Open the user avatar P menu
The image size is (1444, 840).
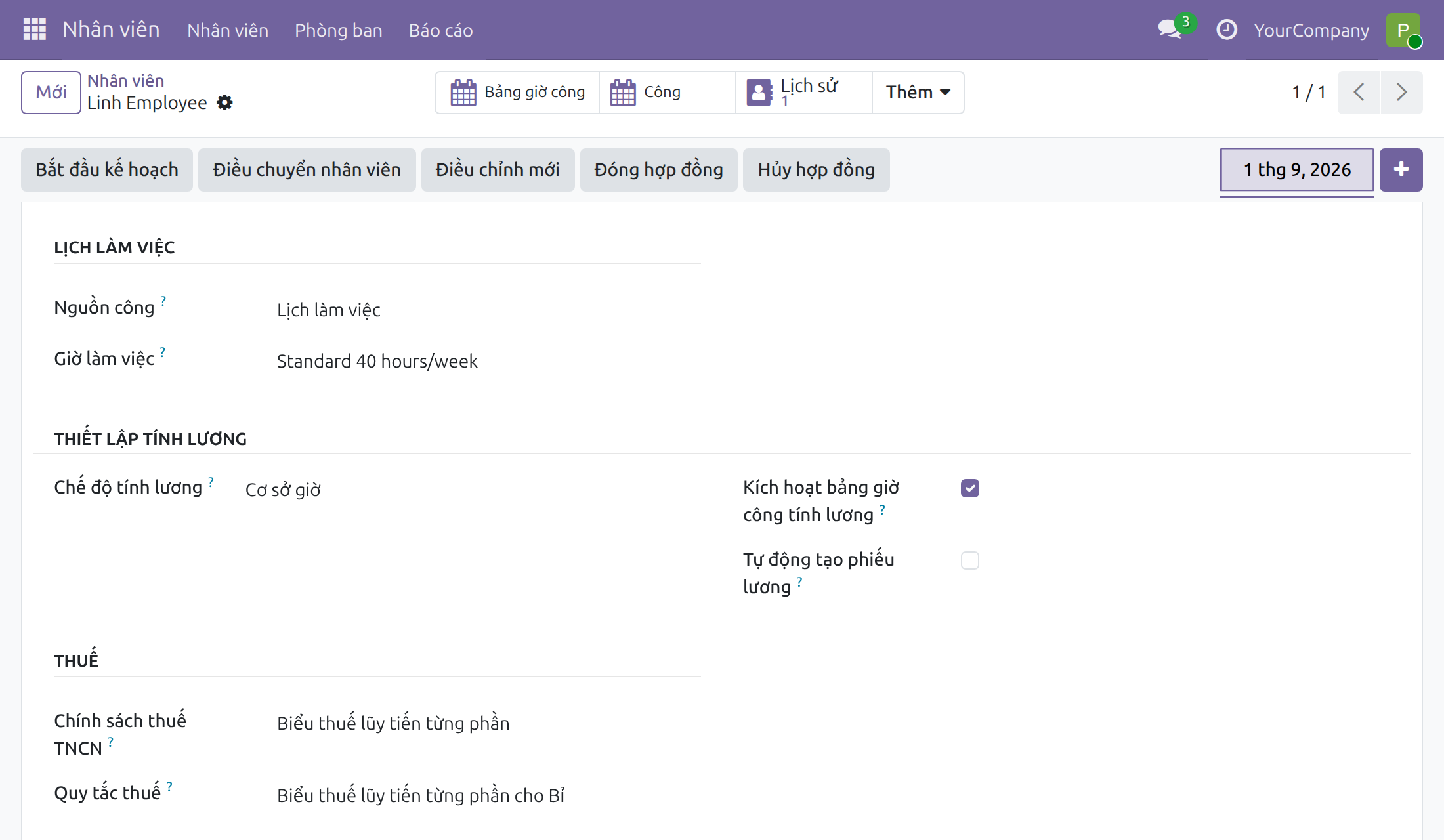pos(1403,30)
